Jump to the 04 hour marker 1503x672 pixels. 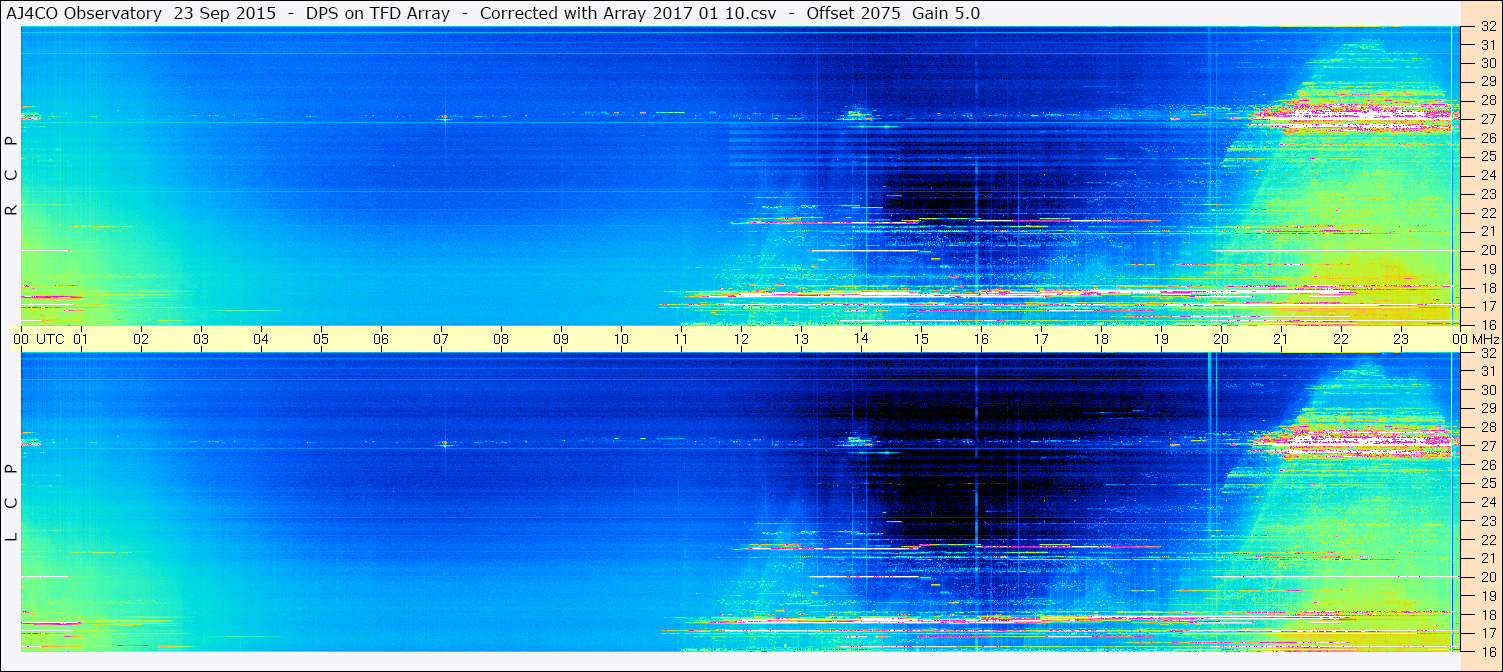(261, 339)
